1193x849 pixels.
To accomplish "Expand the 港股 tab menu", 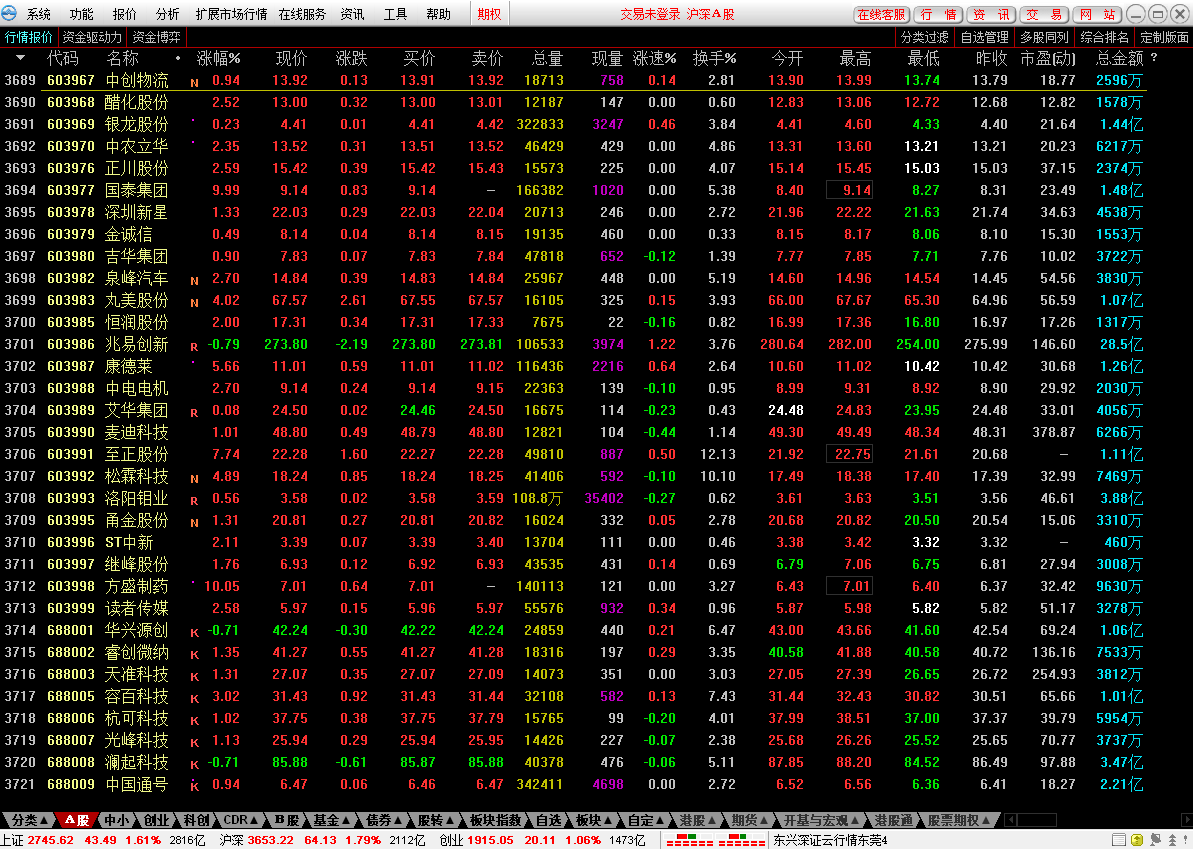I will [712, 820].
